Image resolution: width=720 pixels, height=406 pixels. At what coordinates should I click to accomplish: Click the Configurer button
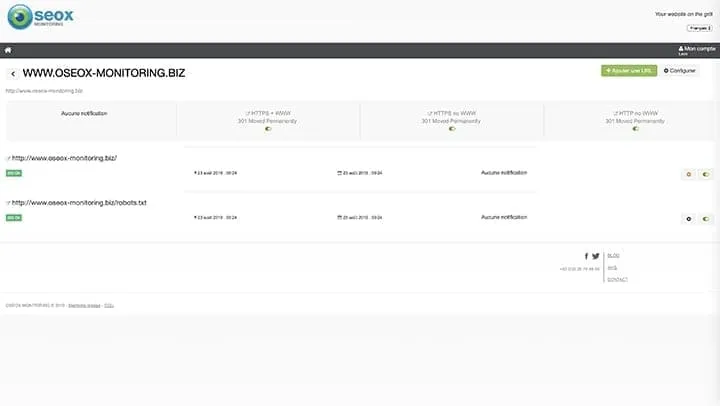[680, 71]
